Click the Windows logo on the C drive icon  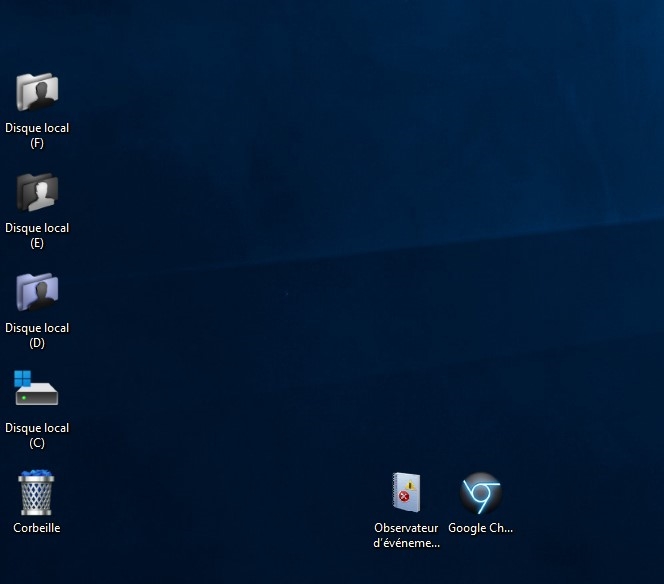click(23, 379)
